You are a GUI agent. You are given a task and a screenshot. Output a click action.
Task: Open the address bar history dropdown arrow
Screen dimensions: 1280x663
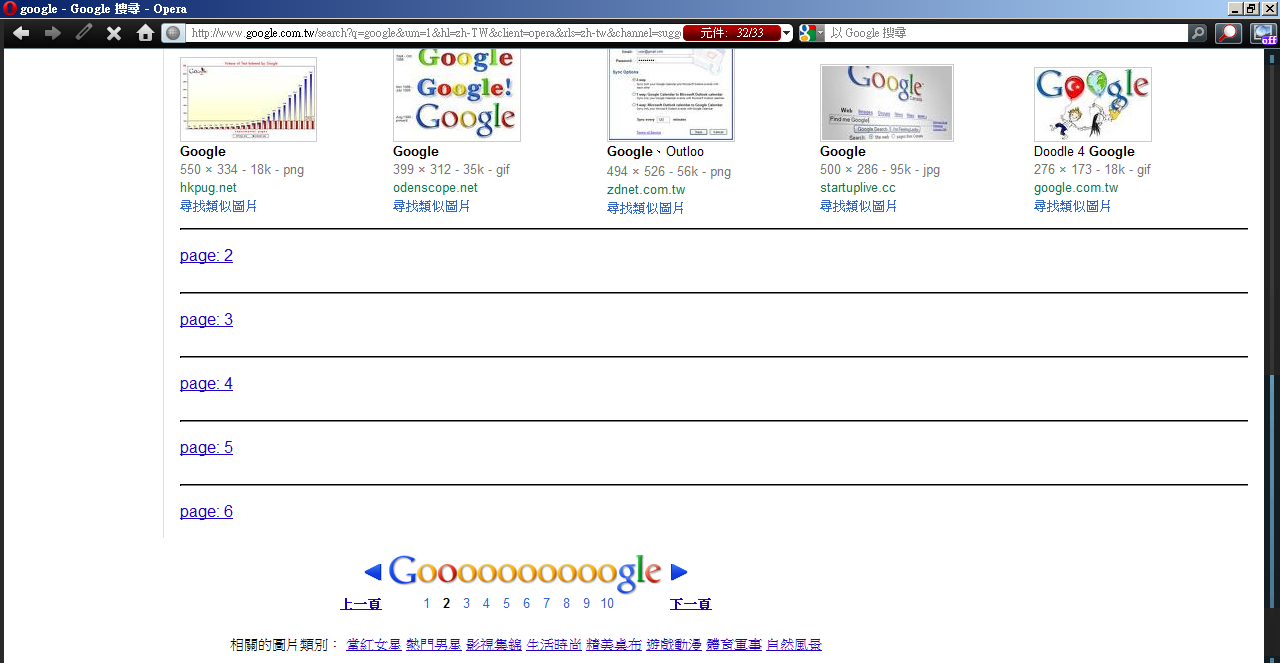787,33
